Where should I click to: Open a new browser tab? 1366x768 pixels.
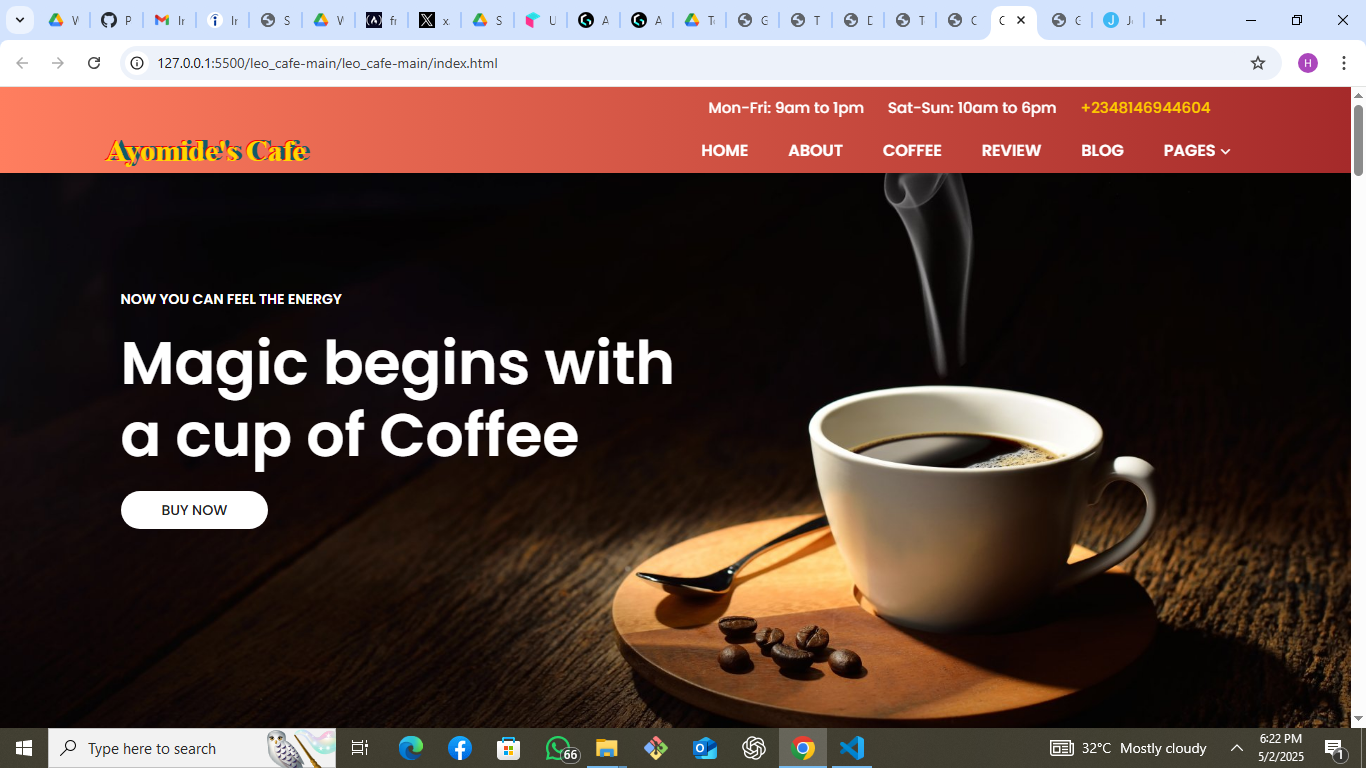(1161, 20)
